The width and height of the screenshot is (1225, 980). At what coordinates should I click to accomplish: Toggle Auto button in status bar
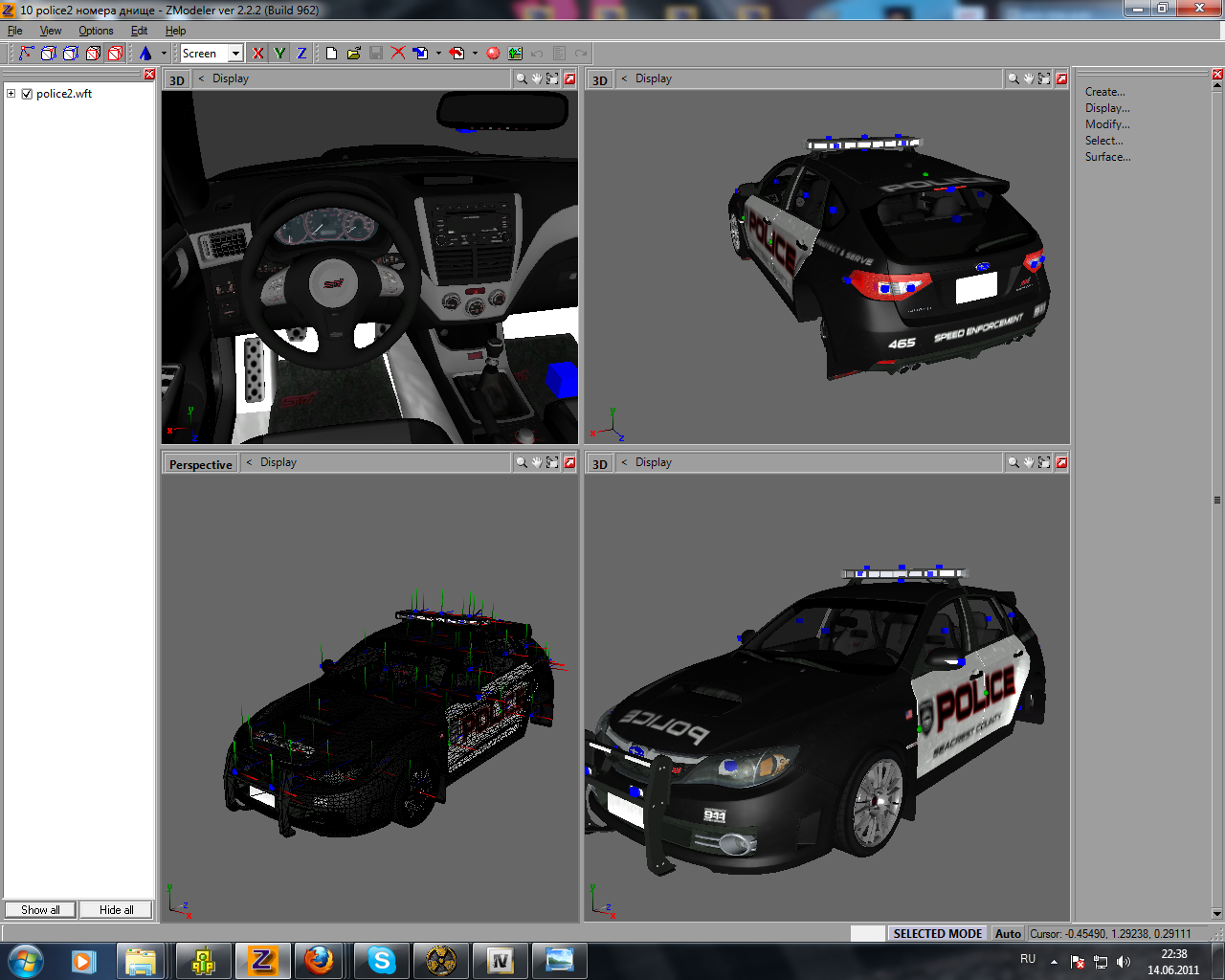pos(1008,933)
